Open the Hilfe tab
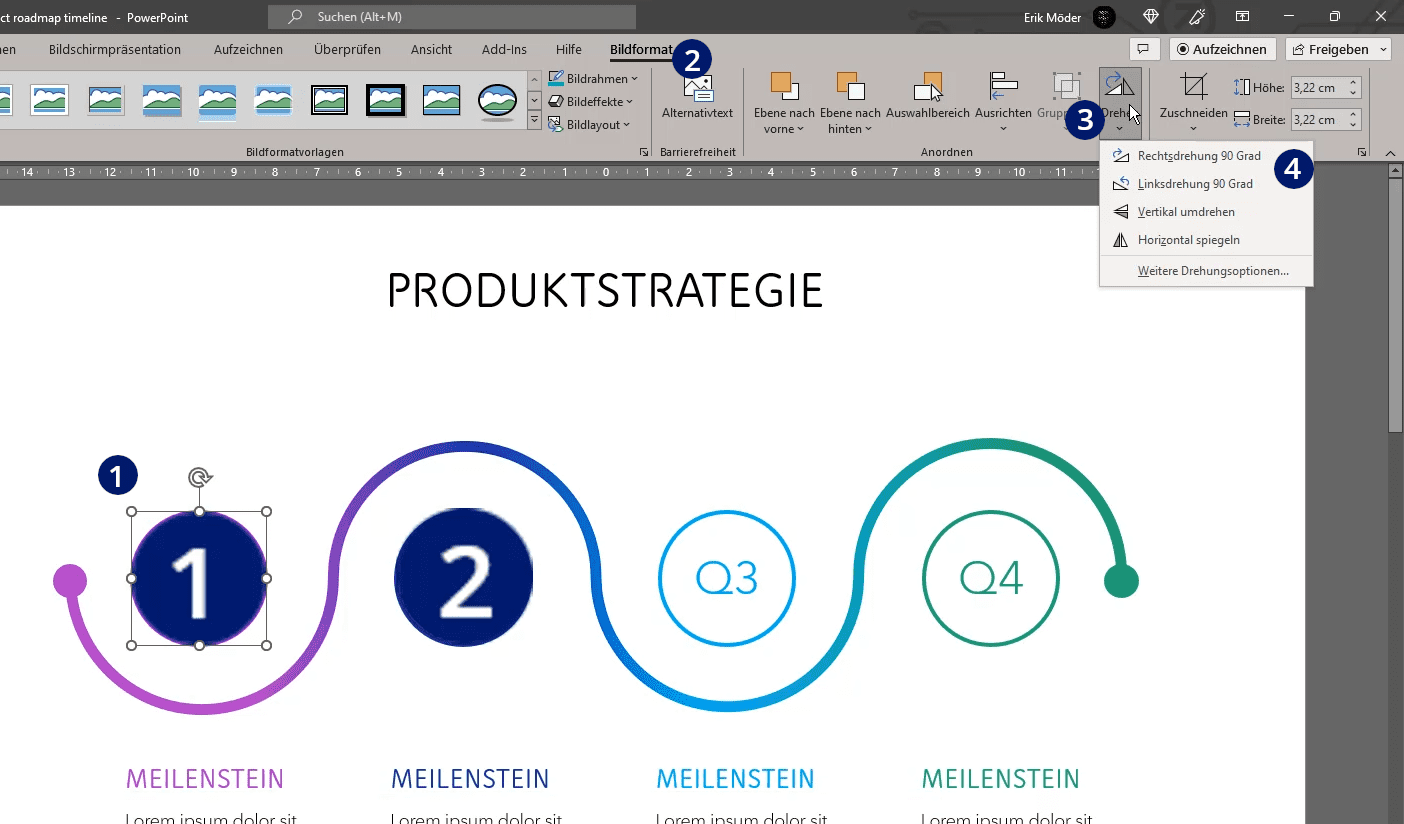1404x824 pixels. 568,49
